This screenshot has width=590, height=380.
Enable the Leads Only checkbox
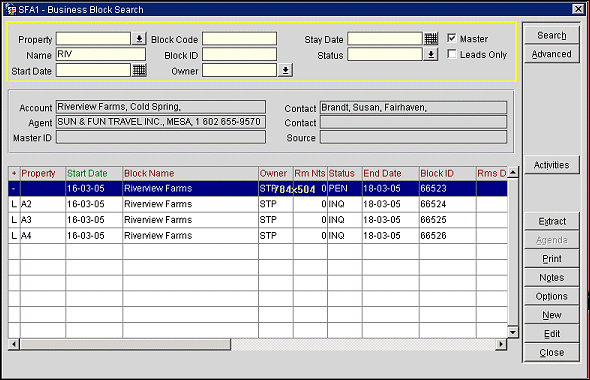(x=452, y=54)
